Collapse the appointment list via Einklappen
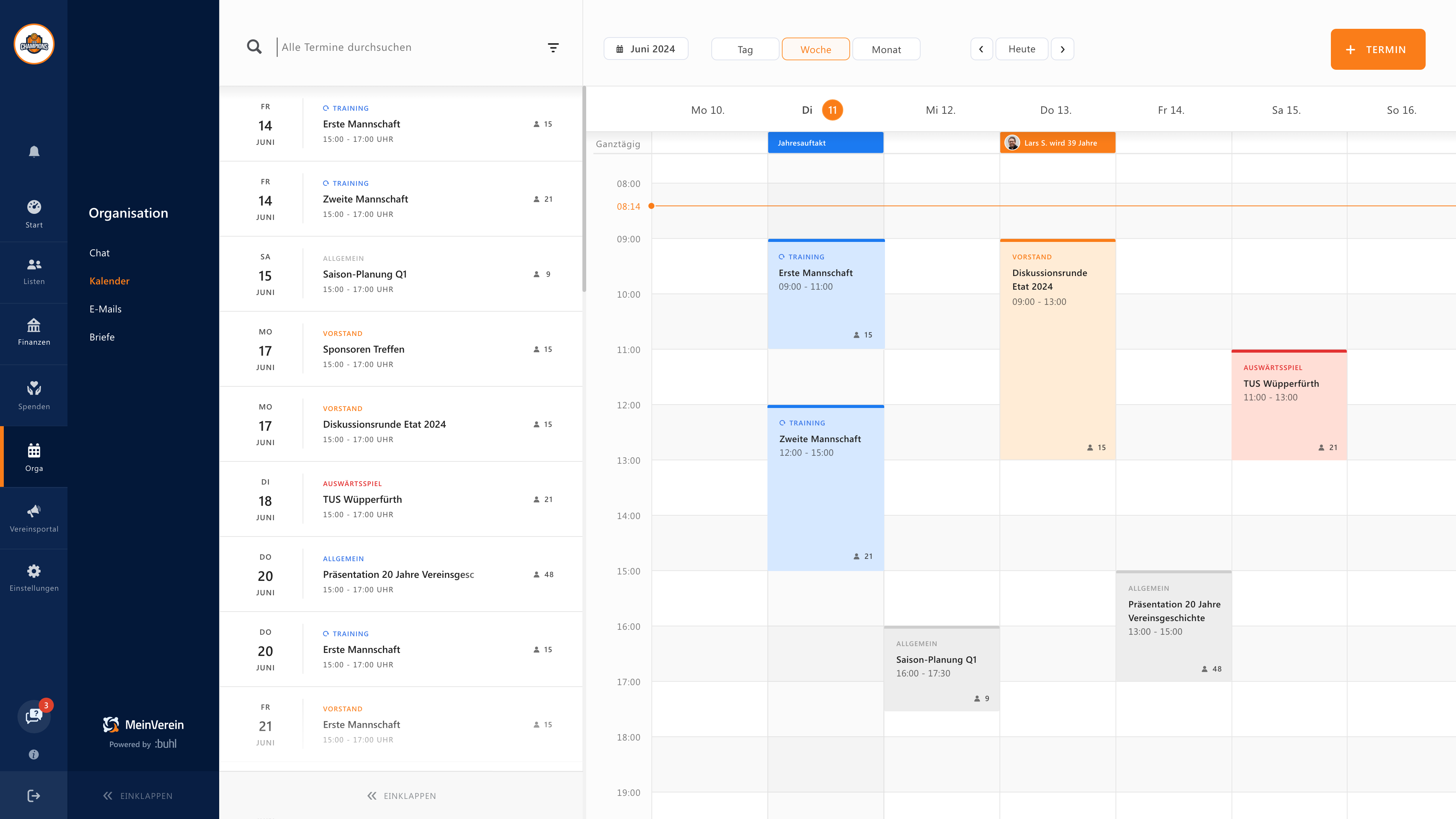1456x819 pixels. tap(401, 796)
